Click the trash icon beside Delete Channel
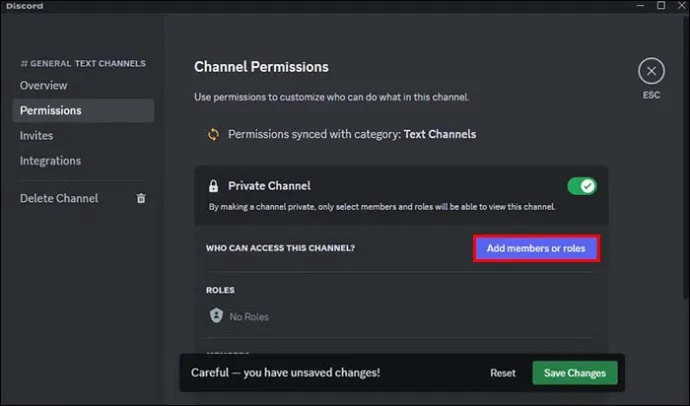The height and width of the screenshot is (406, 690). 141,198
